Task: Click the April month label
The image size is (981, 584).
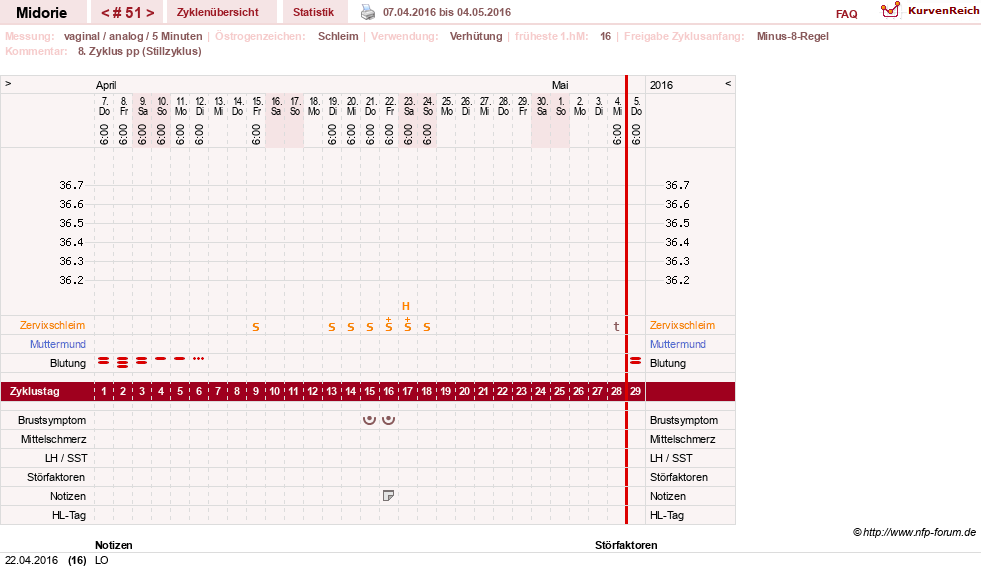Action: (x=106, y=85)
